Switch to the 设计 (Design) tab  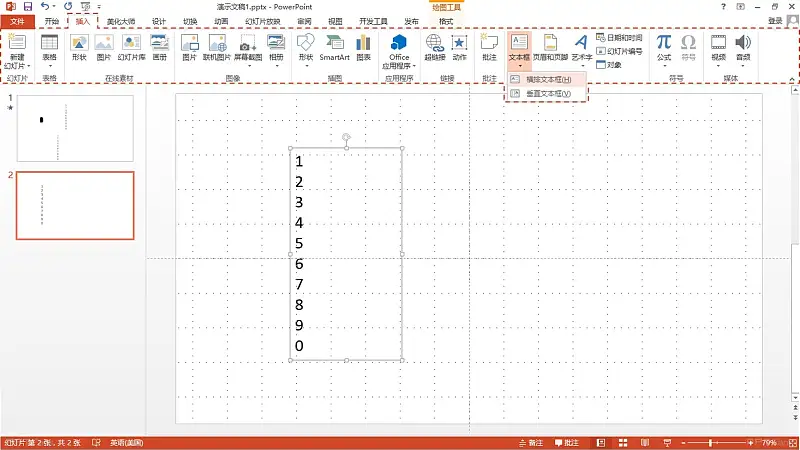[x=159, y=21]
